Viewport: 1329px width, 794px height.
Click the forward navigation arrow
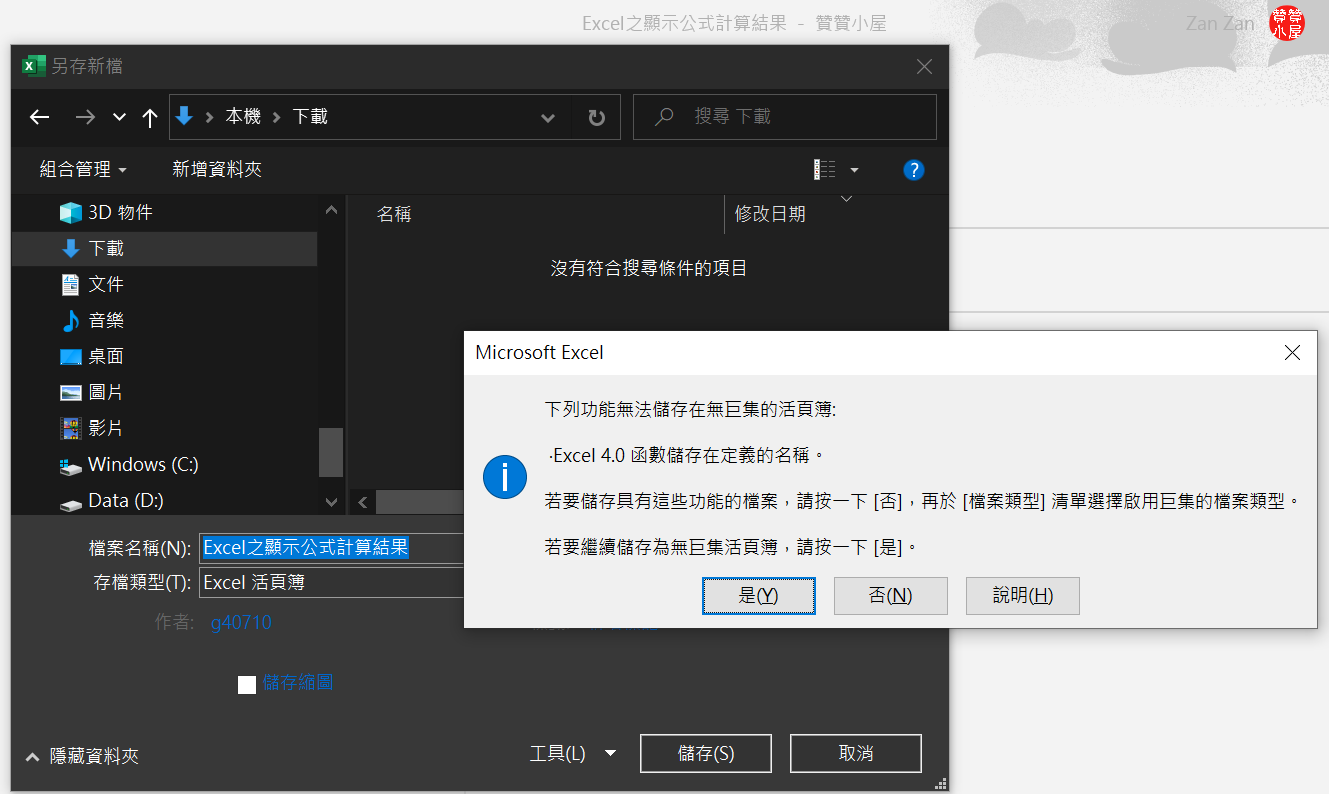pos(85,117)
